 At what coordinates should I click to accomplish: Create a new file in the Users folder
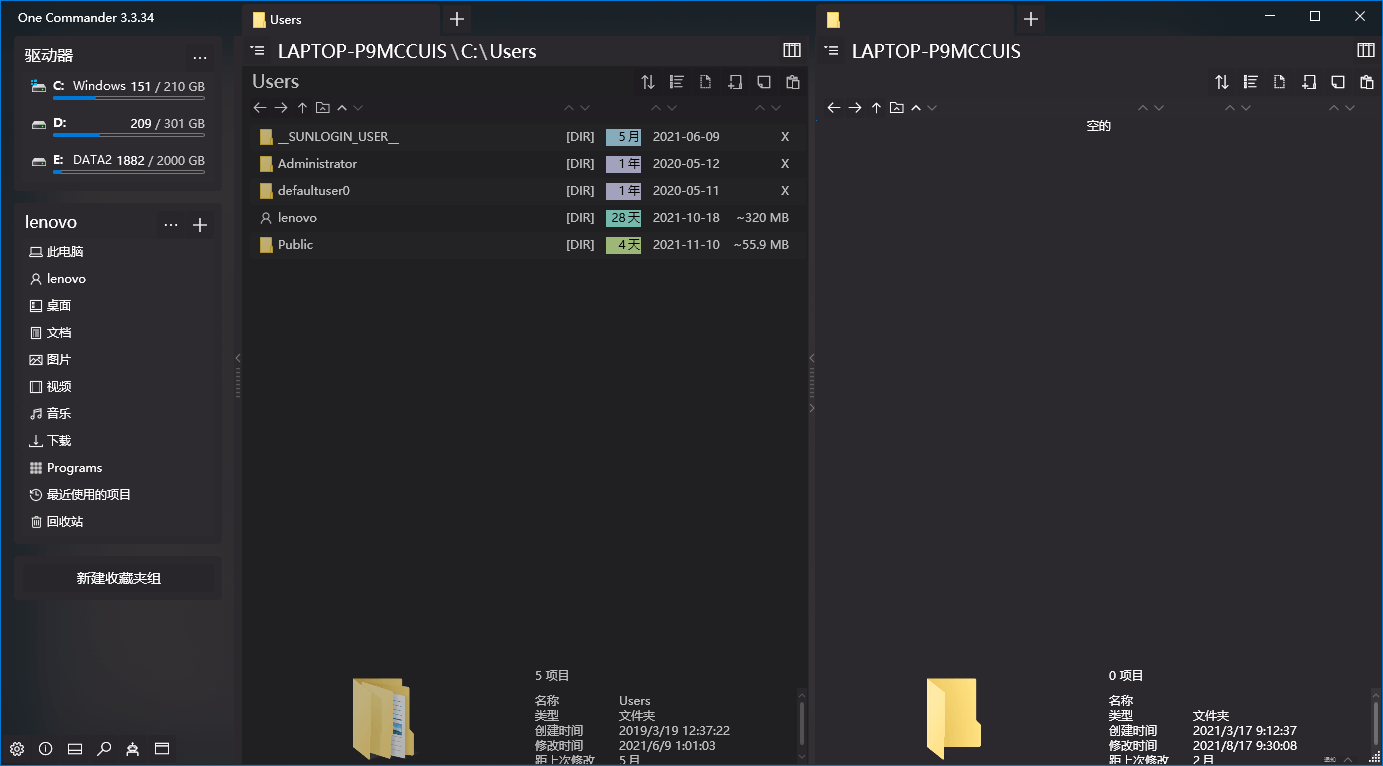pyautogui.click(x=705, y=81)
